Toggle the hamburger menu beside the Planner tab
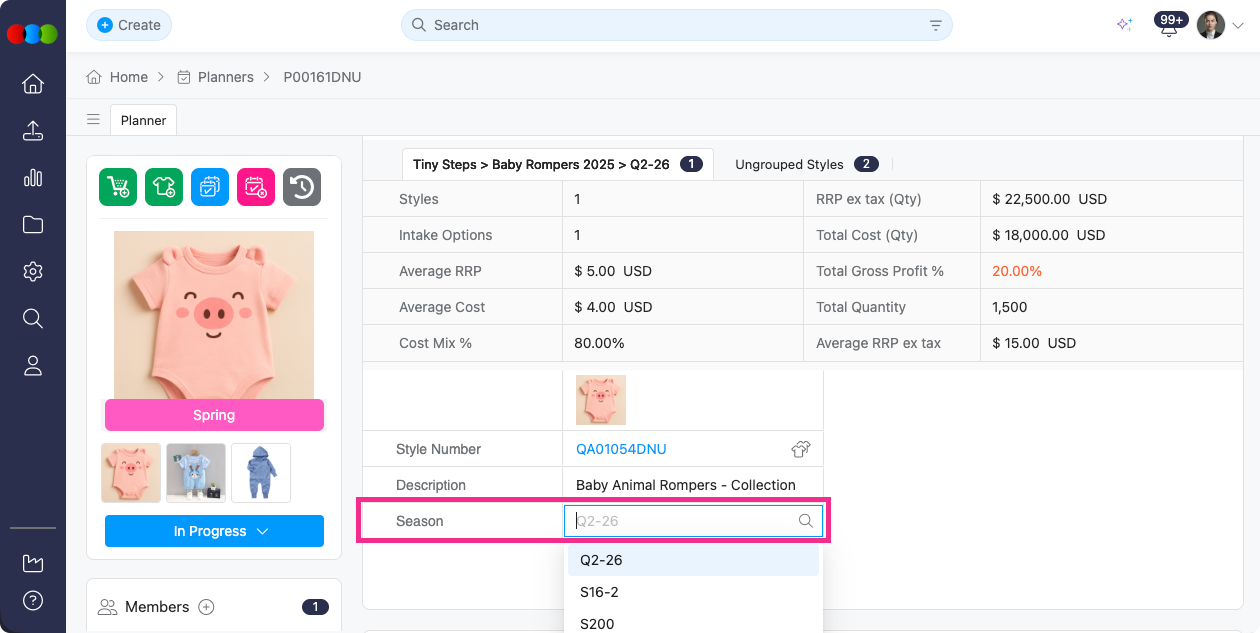The width and height of the screenshot is (1260, 633). point(93,120)
